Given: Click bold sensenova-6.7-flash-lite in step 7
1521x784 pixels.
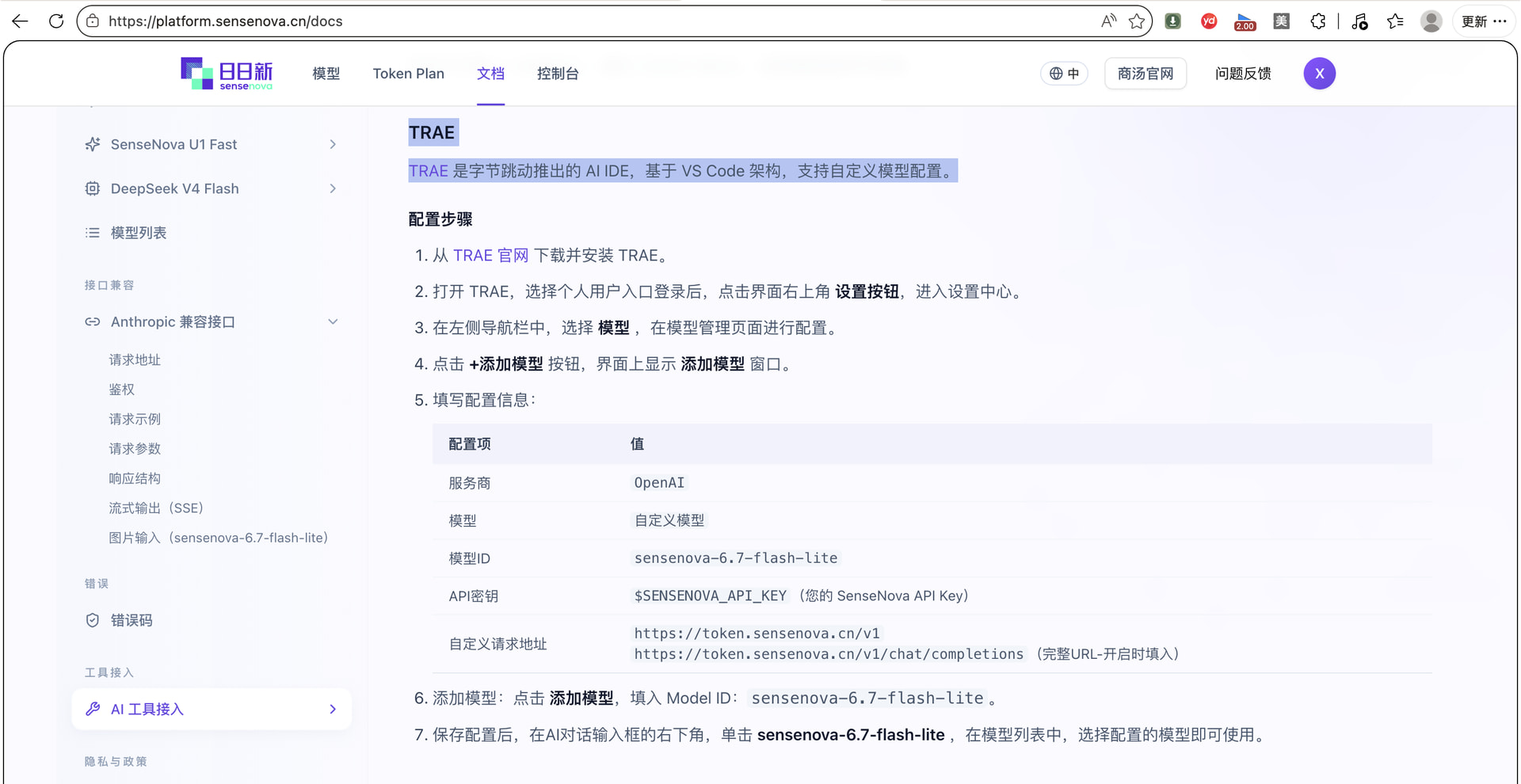Looking at the screenshot, I should click(x=851, y=735).
